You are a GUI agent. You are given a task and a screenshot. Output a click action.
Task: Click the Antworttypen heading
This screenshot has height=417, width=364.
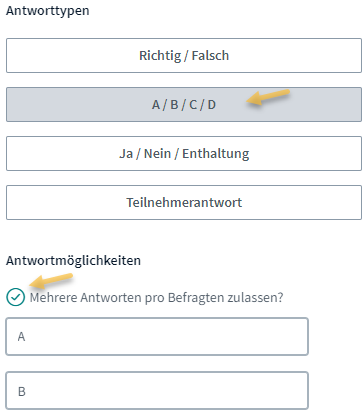pyautogui.click(x=48, y=11)
